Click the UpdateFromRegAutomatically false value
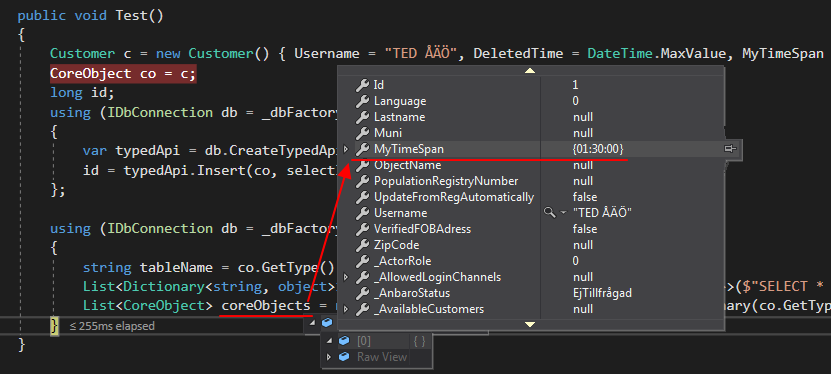Screen dimensions: 831x374 pyautogui.click(x=585, y=197)
